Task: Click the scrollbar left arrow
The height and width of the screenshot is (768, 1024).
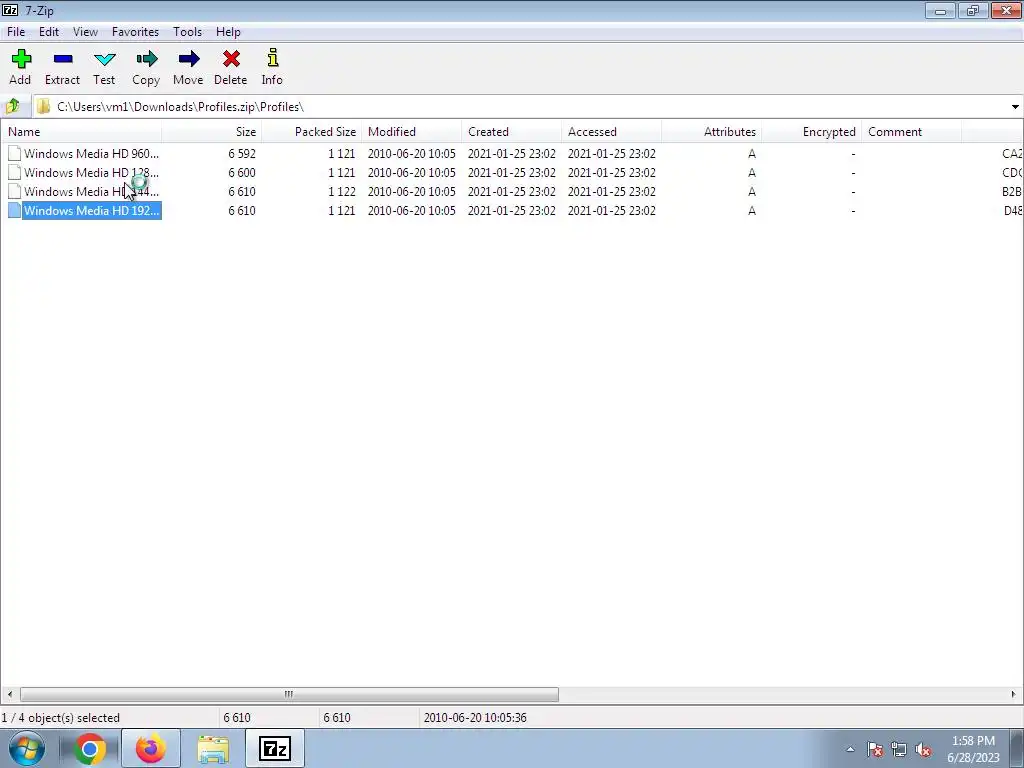Action: click(9, 694)
